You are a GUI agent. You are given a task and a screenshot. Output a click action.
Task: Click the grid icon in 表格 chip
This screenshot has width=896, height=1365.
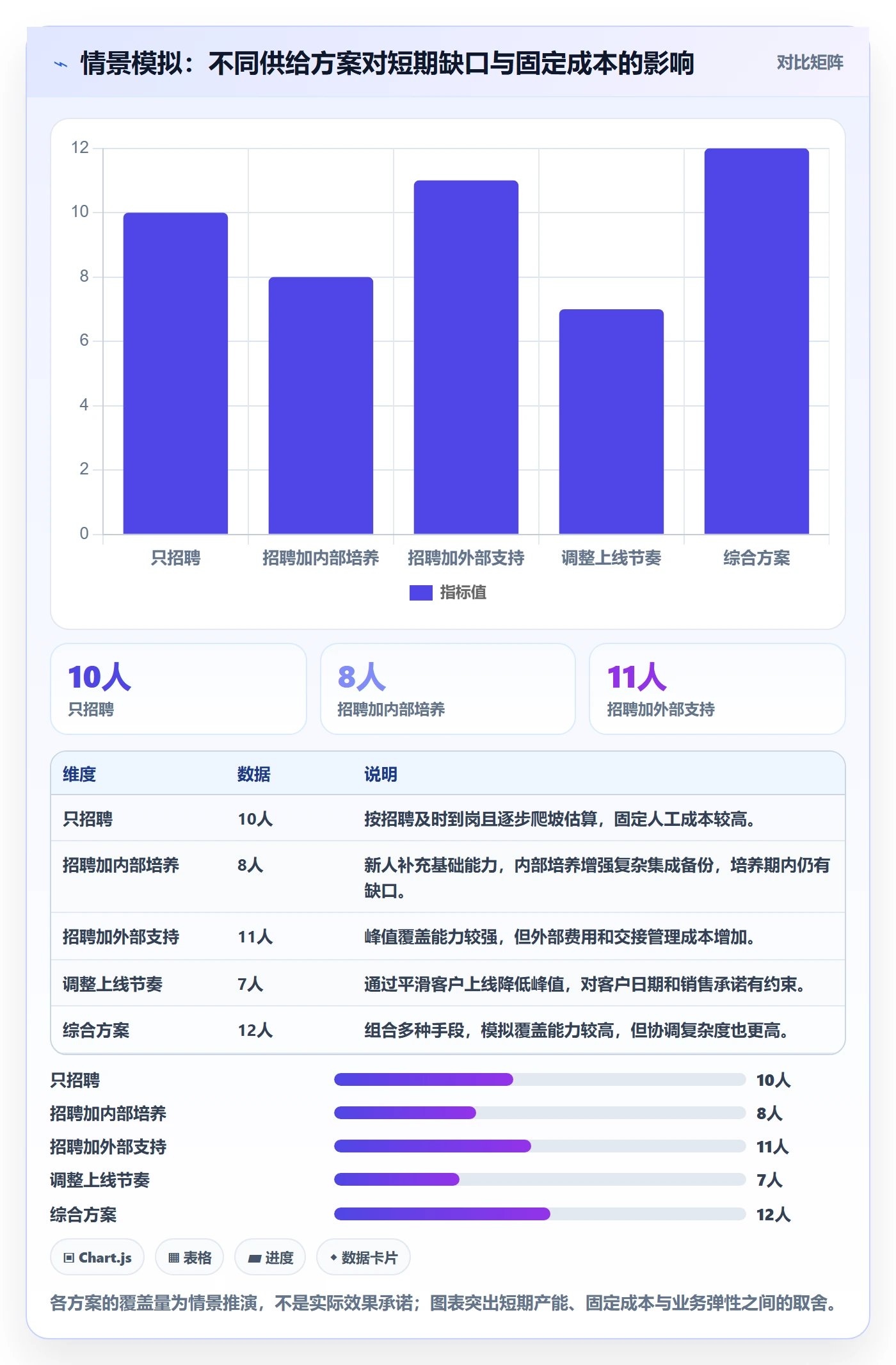(x=173, y=1258)
